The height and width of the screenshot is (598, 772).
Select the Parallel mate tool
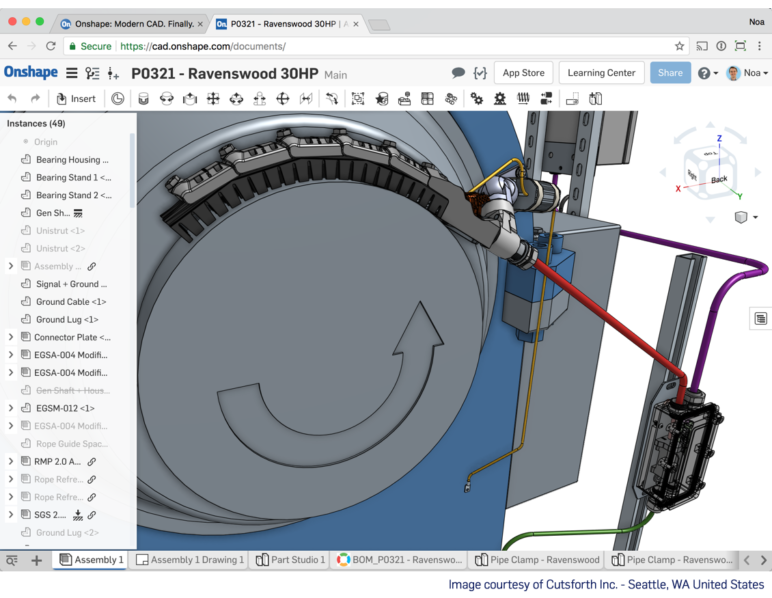[x=306, y=99]
